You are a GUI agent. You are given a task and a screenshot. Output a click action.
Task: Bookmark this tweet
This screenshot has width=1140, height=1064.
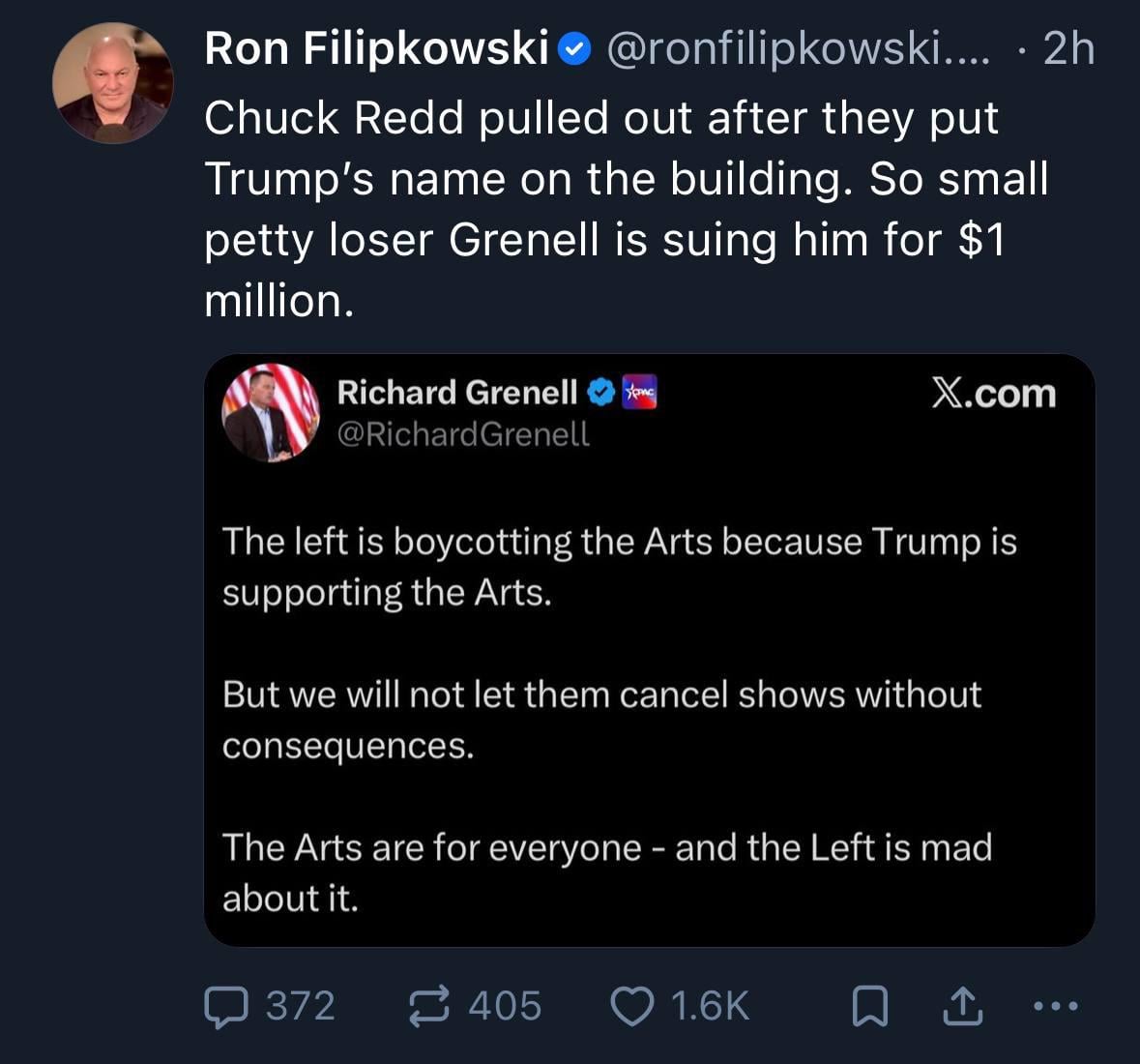click(x=869, y=1006)
